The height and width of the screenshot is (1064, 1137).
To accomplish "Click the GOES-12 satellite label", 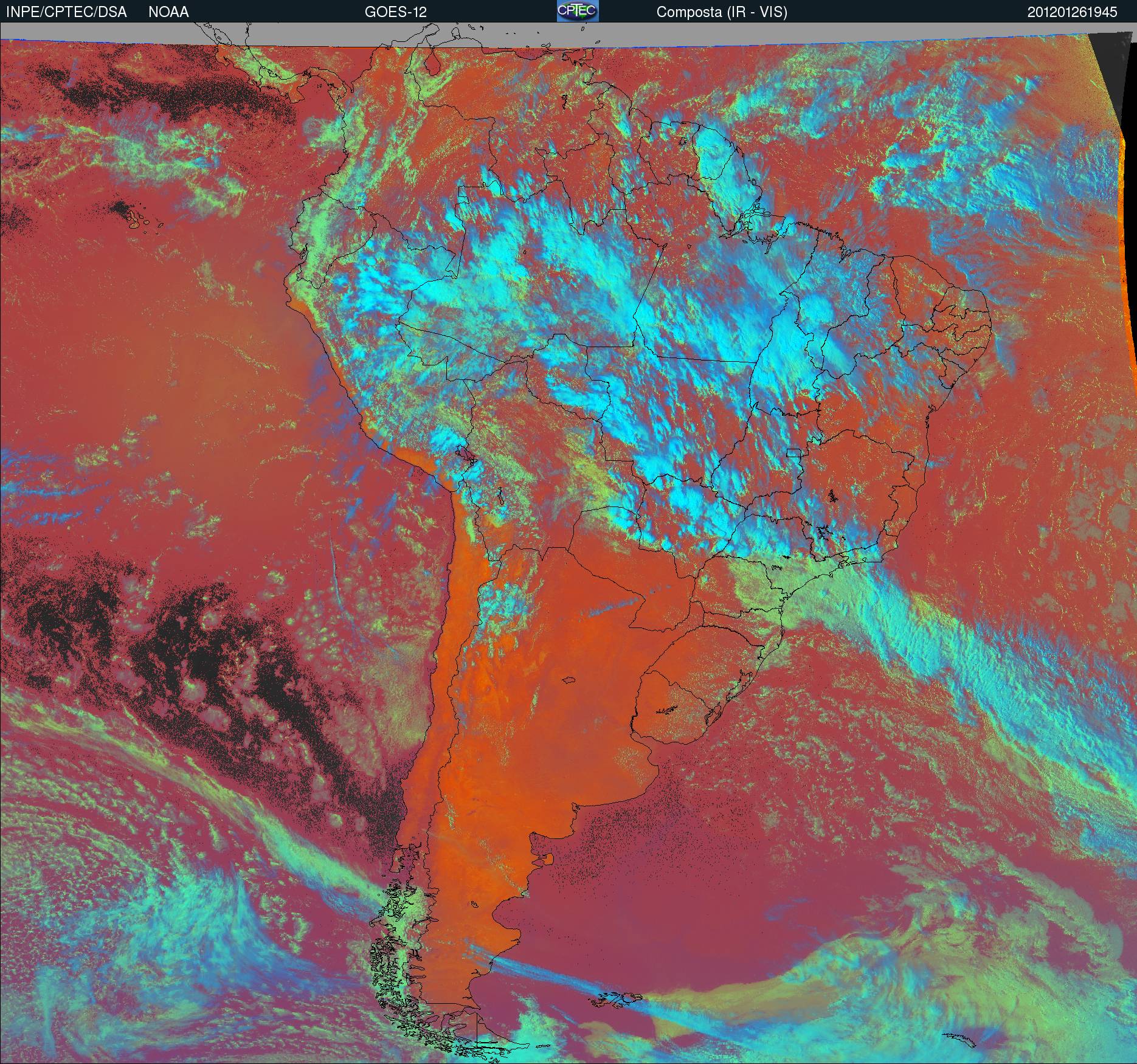I will (x=395, y=12).
